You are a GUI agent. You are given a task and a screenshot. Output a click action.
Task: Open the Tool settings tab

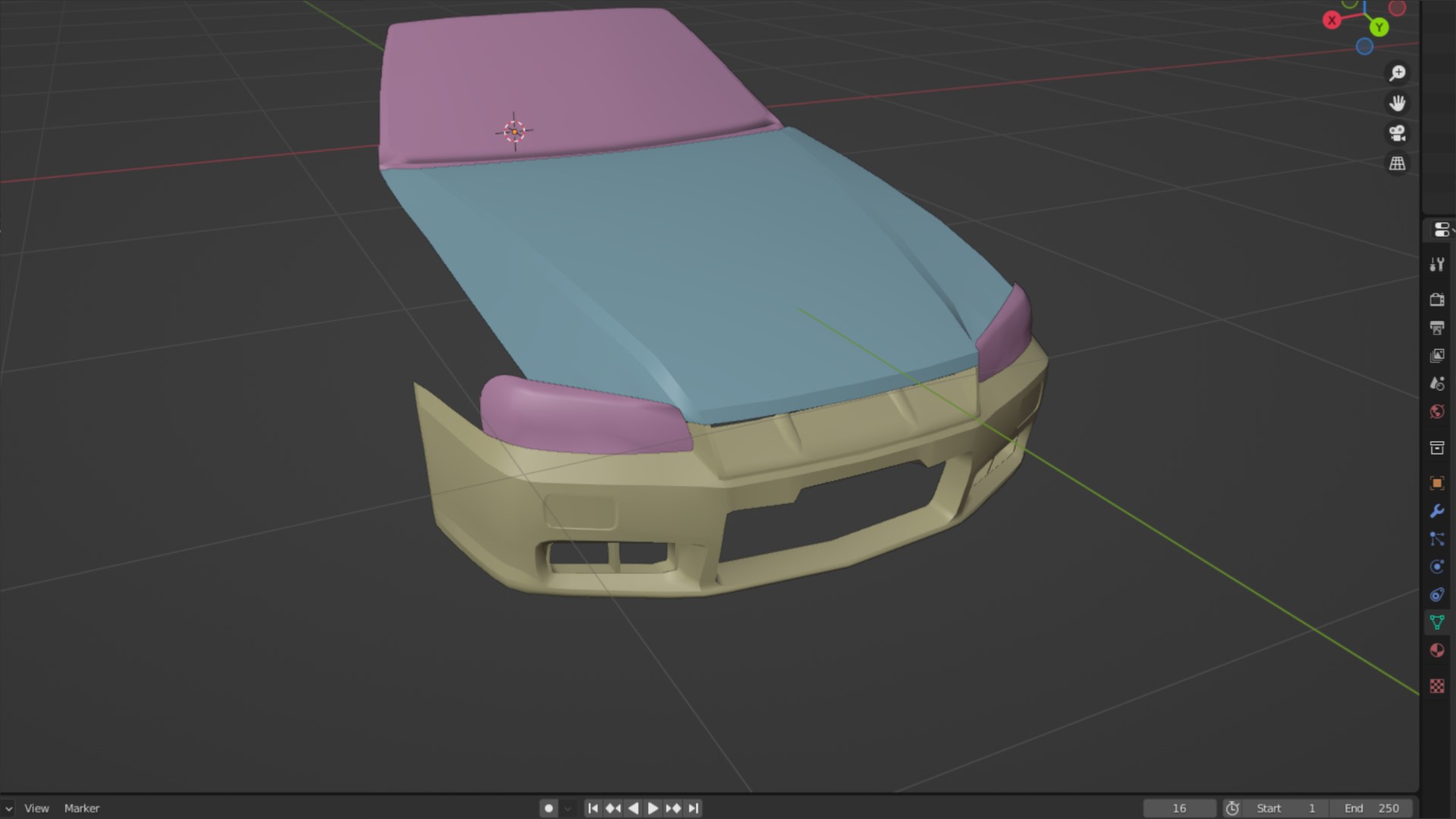1436,265
